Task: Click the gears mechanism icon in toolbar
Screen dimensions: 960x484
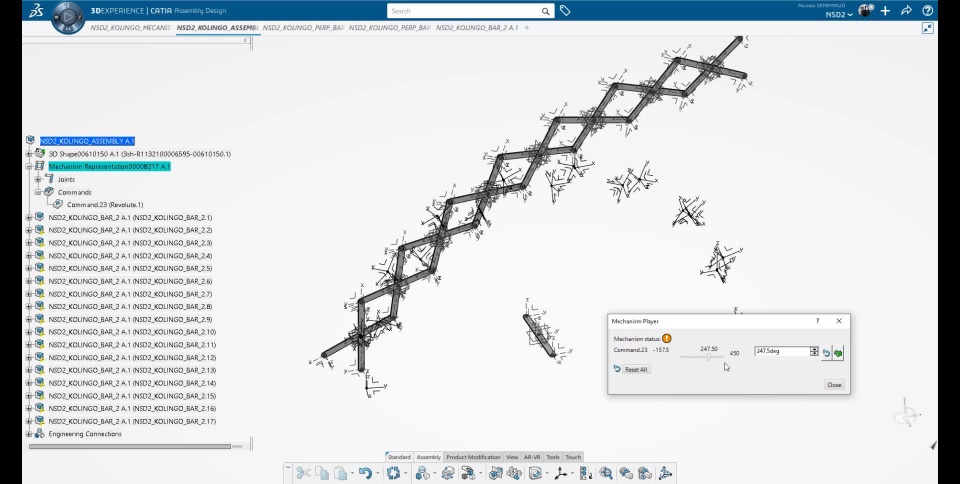Action: [x=514, y=473]
